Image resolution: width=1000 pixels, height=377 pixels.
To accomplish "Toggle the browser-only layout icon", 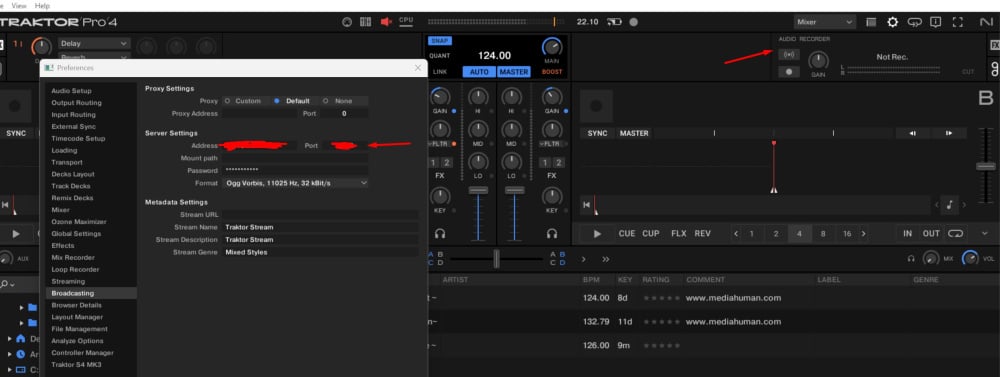I will (871, 22).
